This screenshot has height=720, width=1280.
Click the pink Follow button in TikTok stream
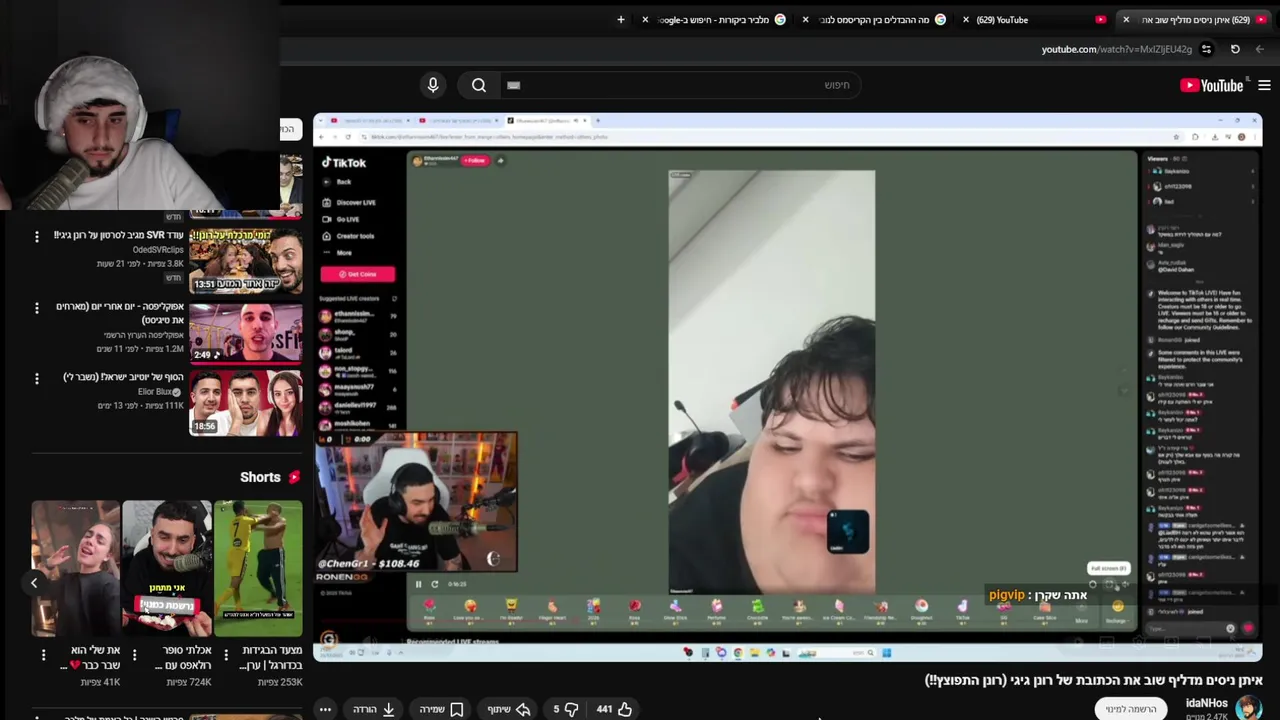click(x=474, y=160)
